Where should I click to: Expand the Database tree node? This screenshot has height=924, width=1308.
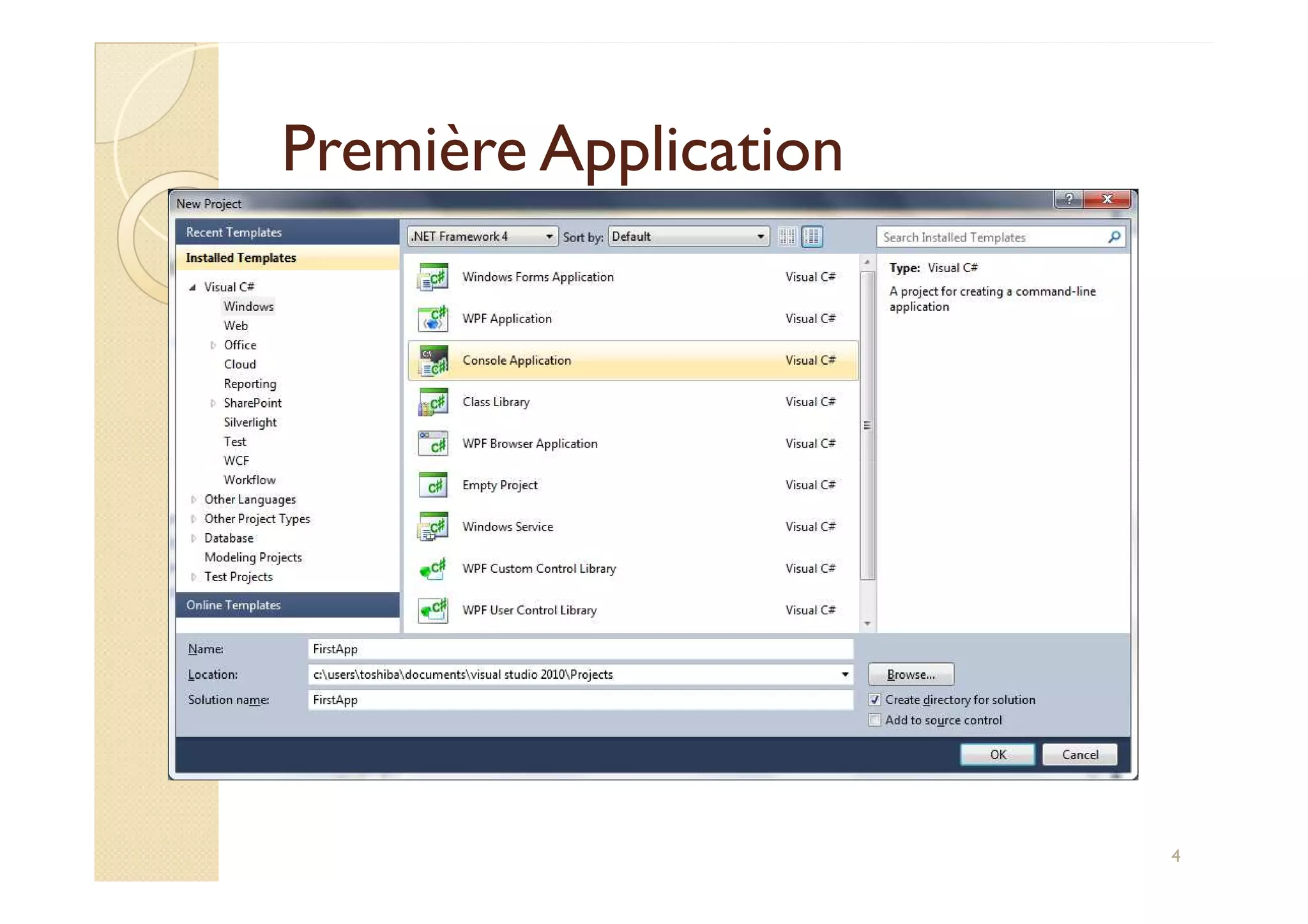(x=194, y=538)
